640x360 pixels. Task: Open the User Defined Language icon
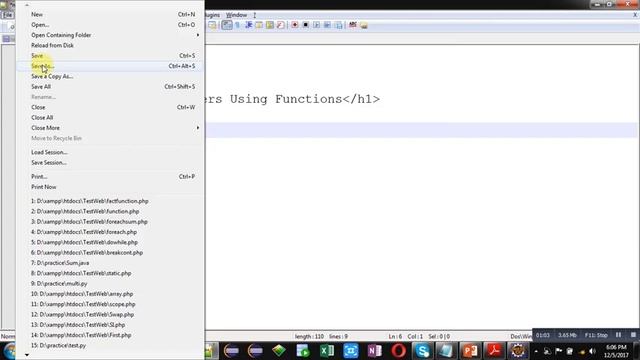point(259,25)
